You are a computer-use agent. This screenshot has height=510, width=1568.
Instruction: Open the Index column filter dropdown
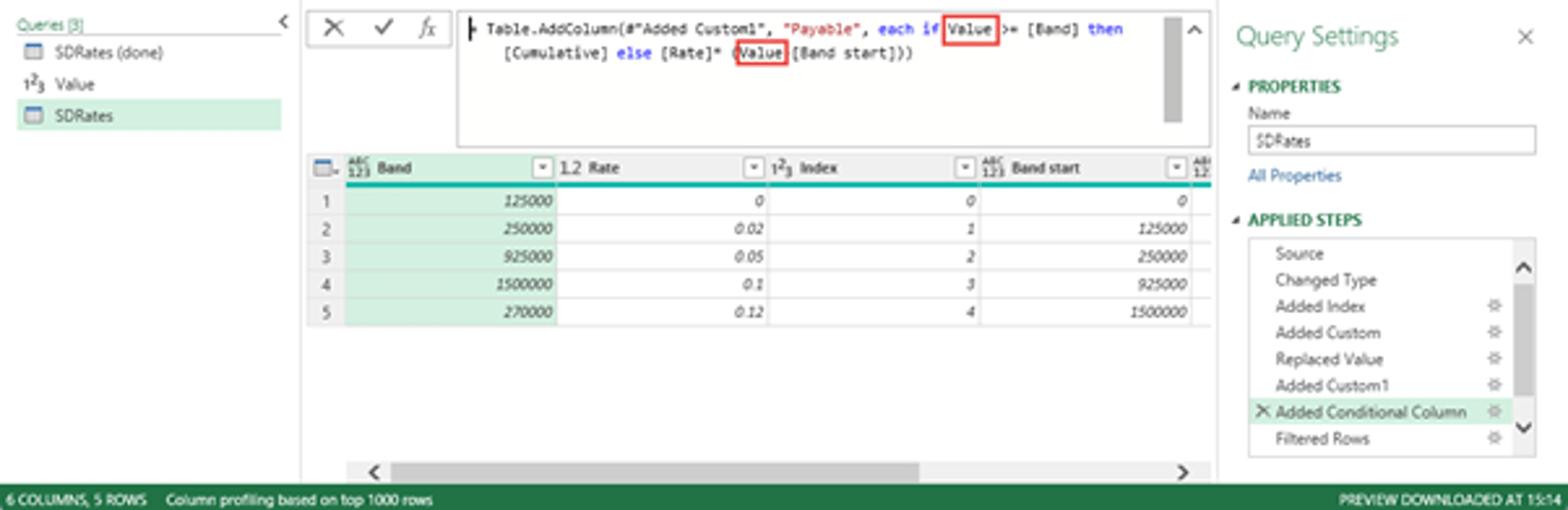point(965,169)
